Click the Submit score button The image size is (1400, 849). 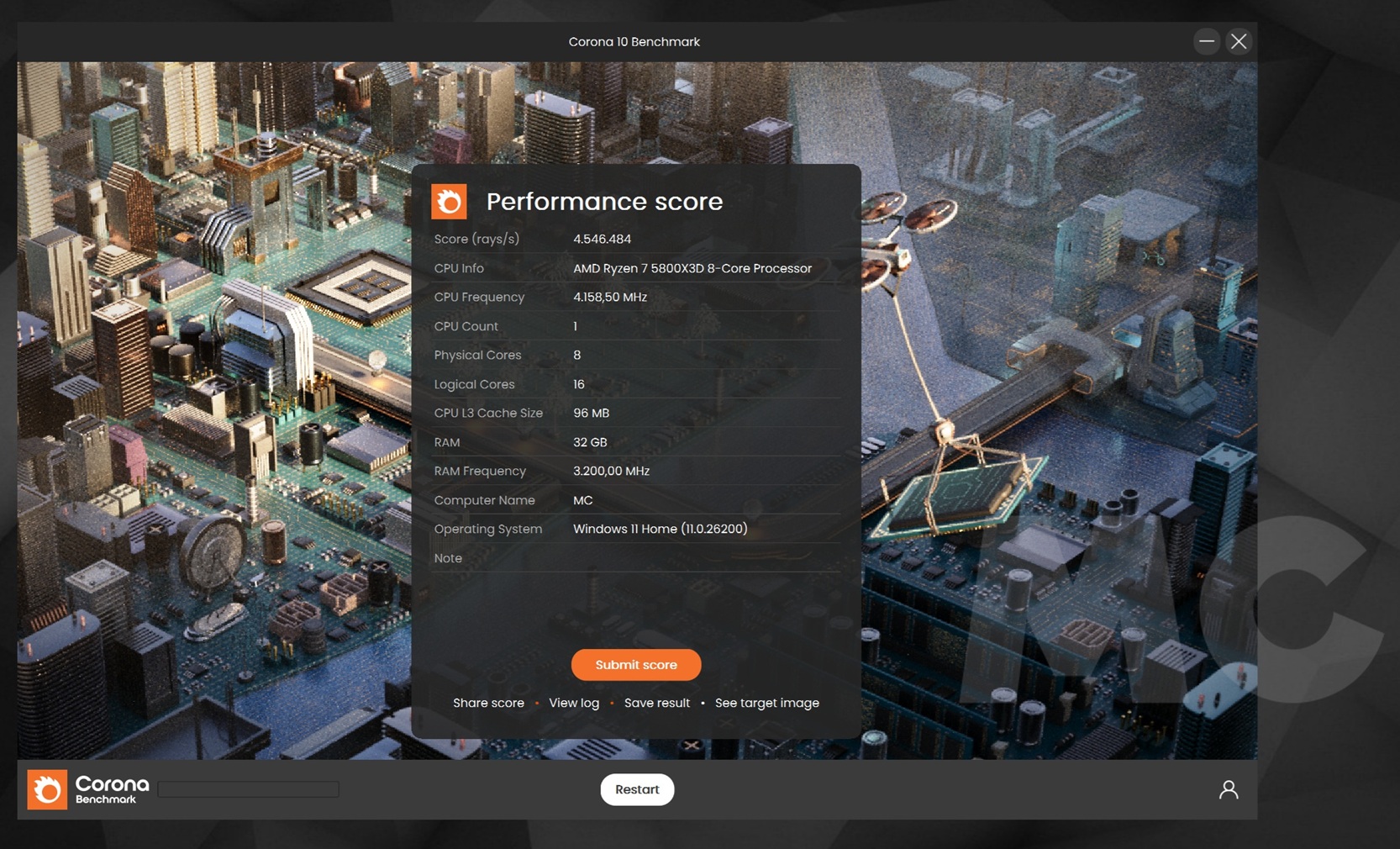point(636,665)
